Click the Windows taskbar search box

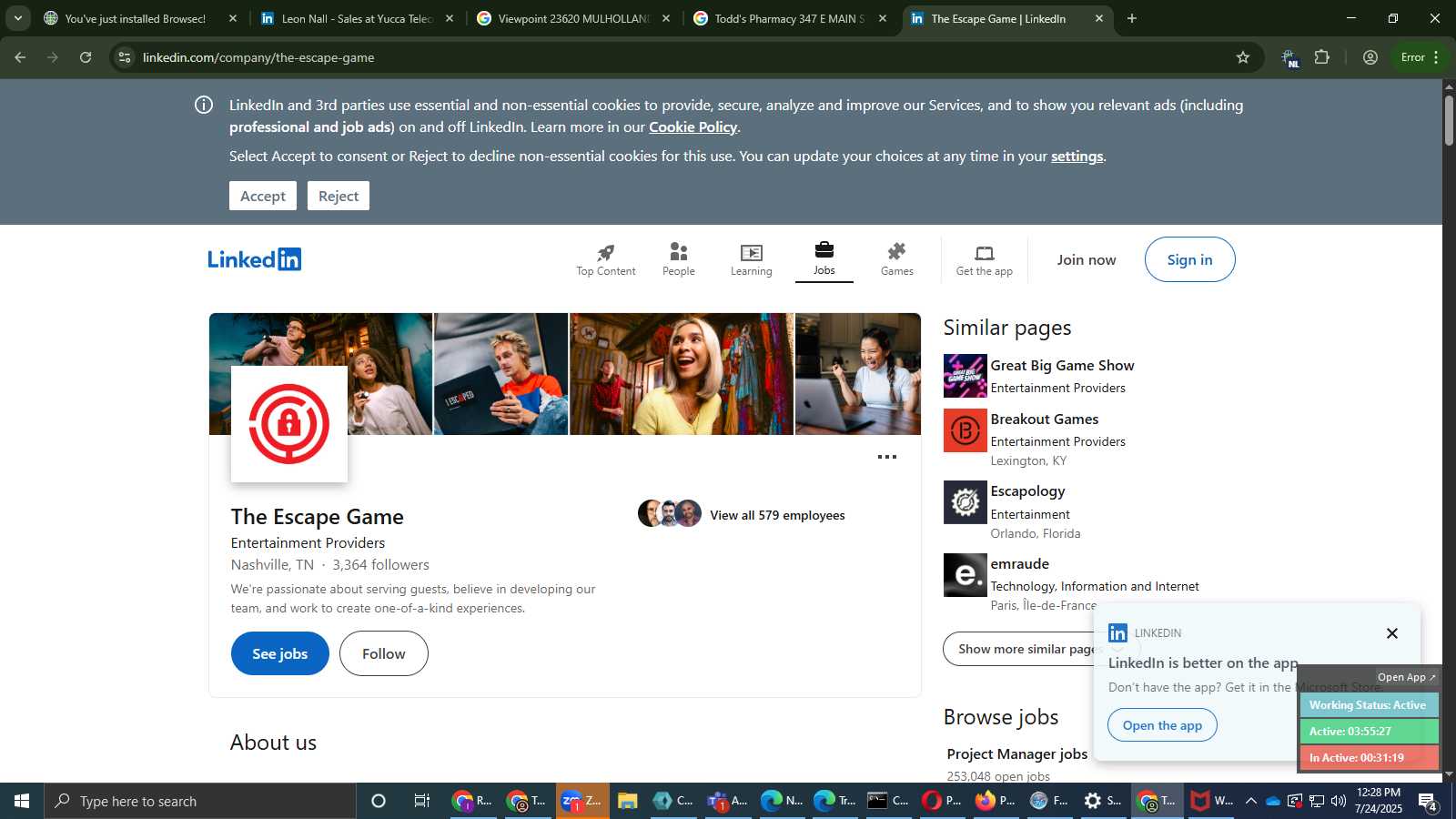pyautogui.click(x=200, y=801)
